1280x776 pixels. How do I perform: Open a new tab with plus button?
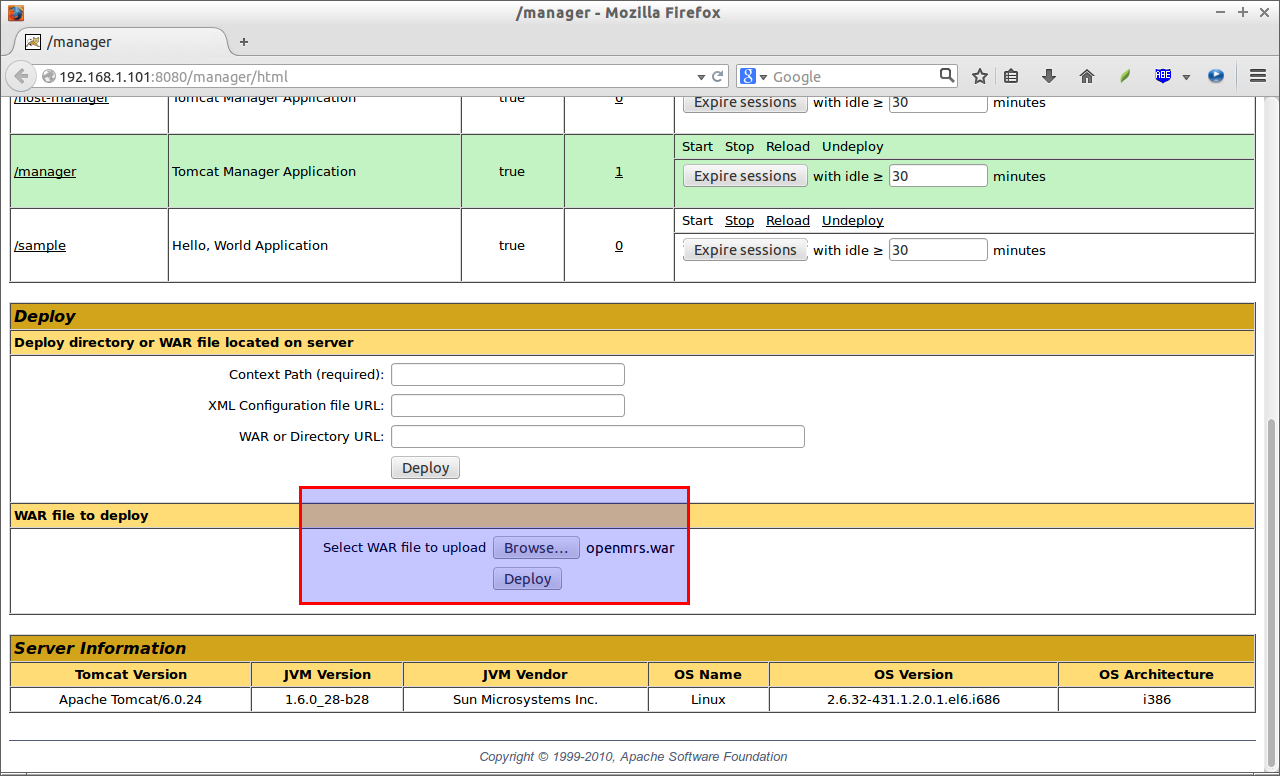point(244,42)
